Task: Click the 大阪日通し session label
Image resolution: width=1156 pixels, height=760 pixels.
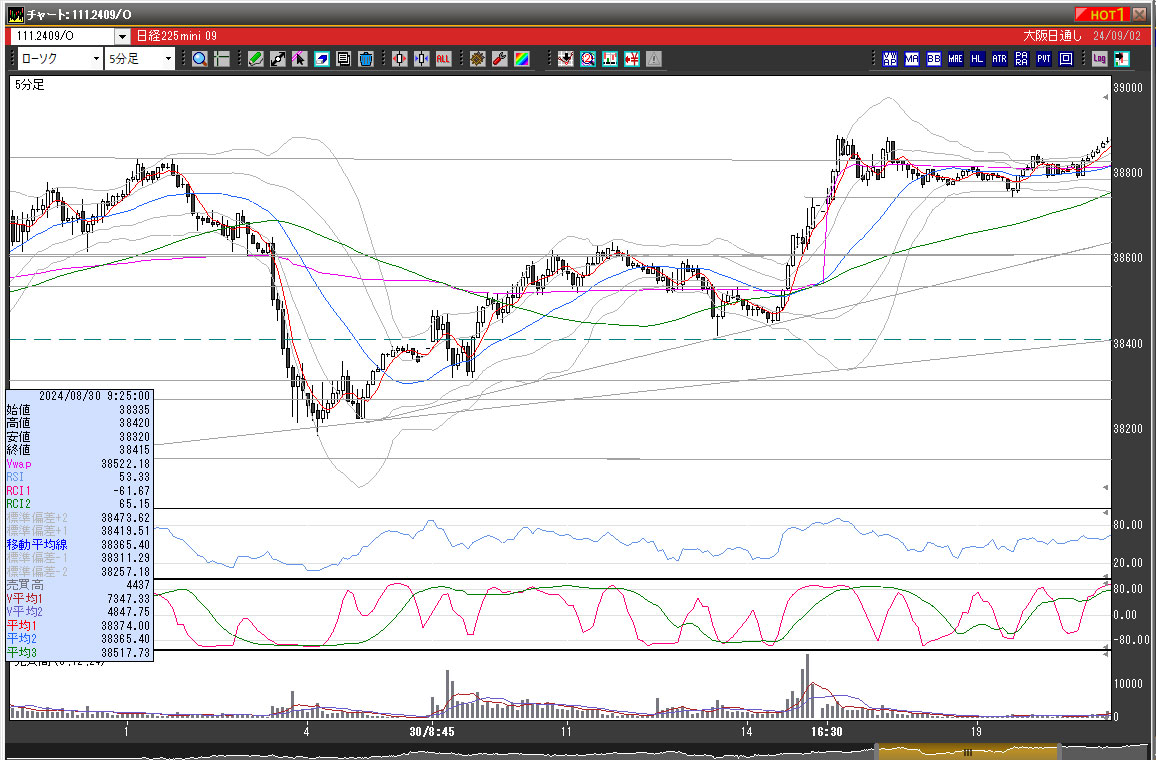Action: (x=1052, y=36)
